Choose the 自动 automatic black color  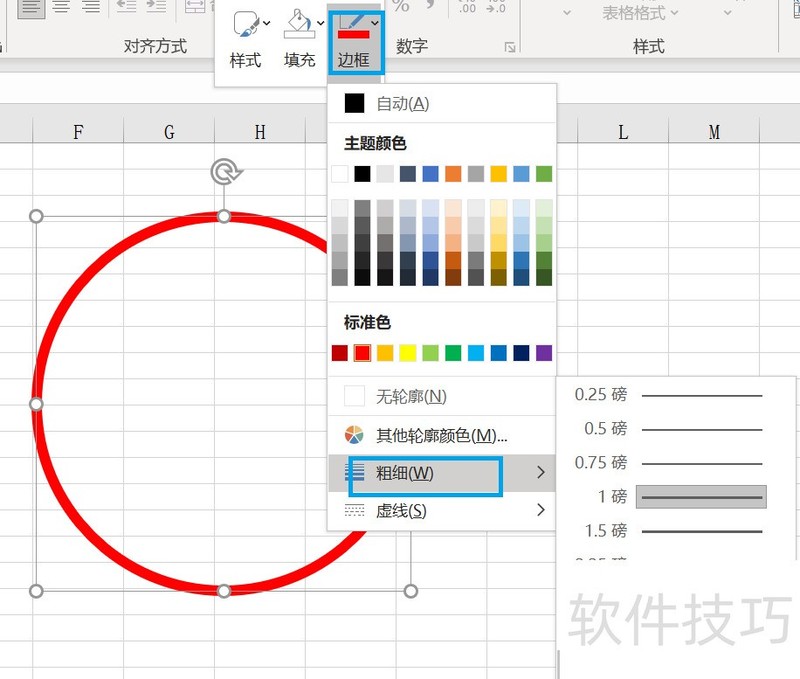coord(354,103)
